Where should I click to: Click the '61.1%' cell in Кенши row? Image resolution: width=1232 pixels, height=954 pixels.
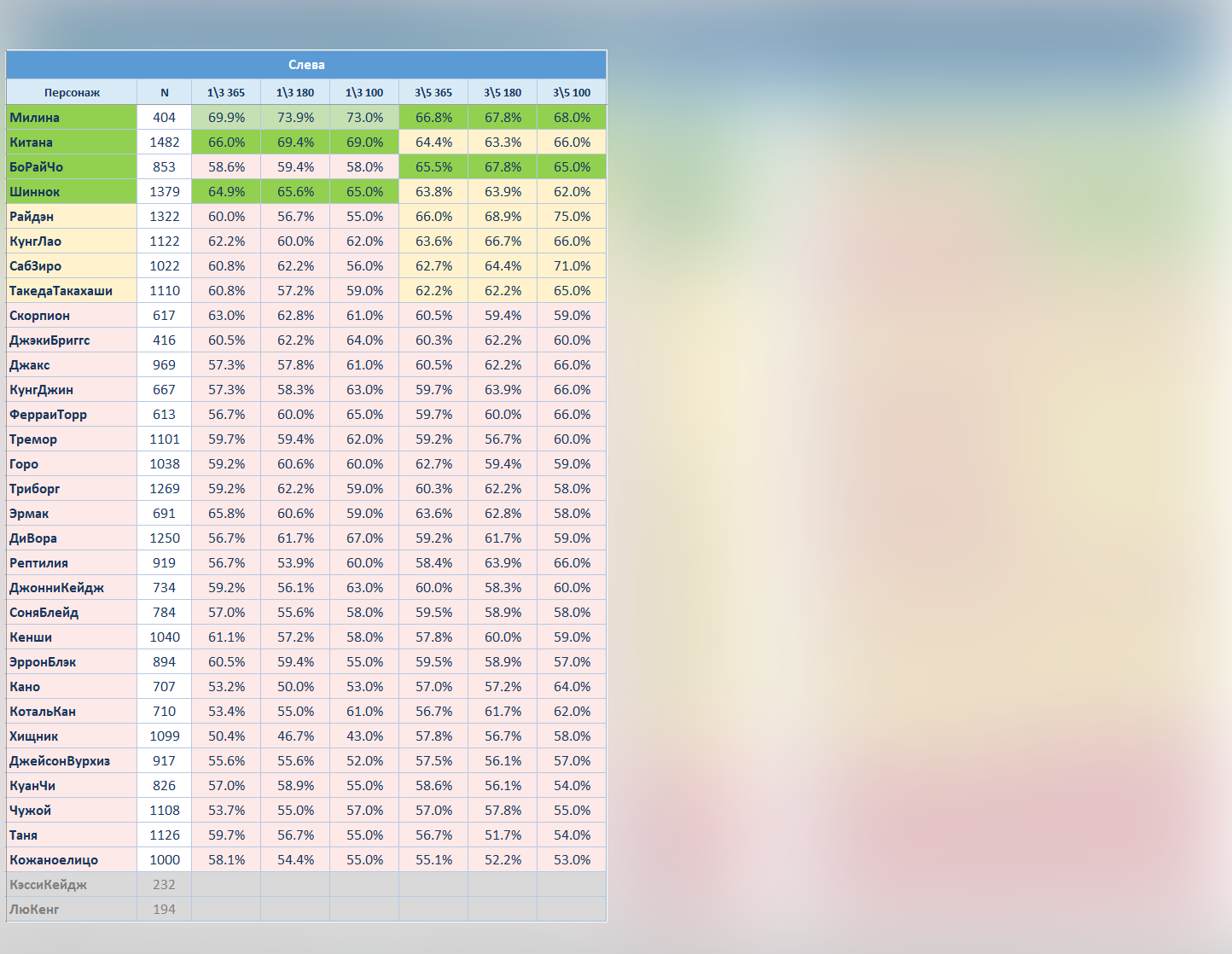tap(226, 637)
